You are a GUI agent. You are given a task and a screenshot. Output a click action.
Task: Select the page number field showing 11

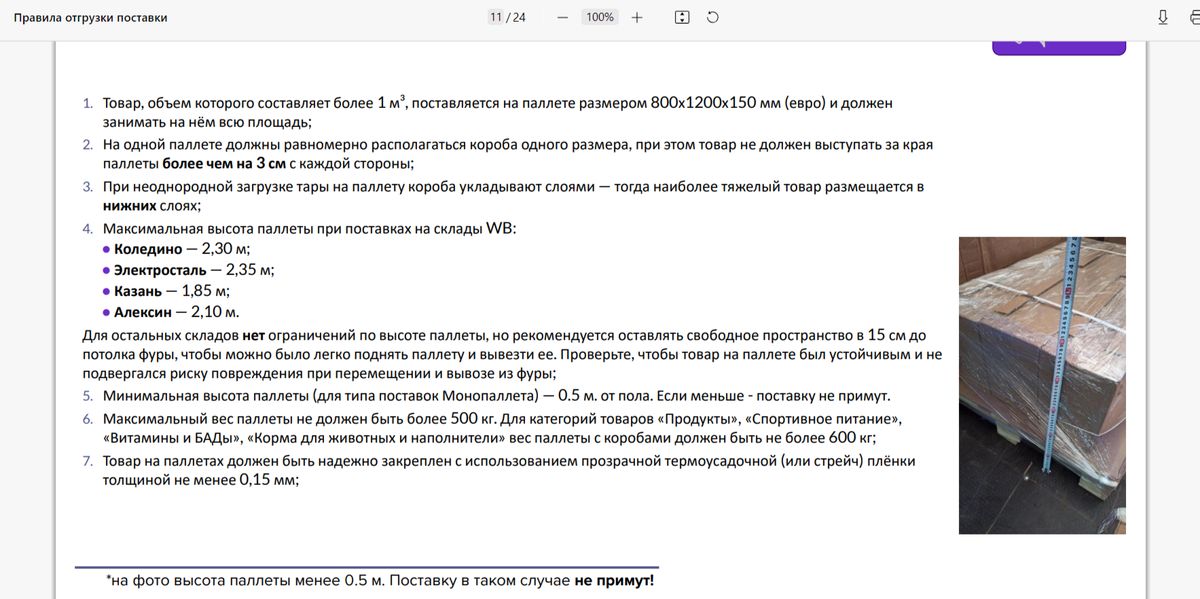[496, 18]
